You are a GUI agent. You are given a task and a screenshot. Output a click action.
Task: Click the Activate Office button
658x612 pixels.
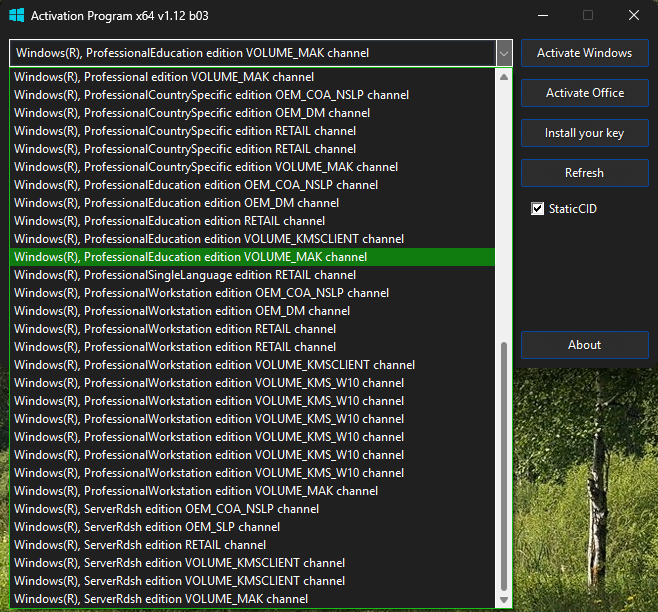coord(585,93)
